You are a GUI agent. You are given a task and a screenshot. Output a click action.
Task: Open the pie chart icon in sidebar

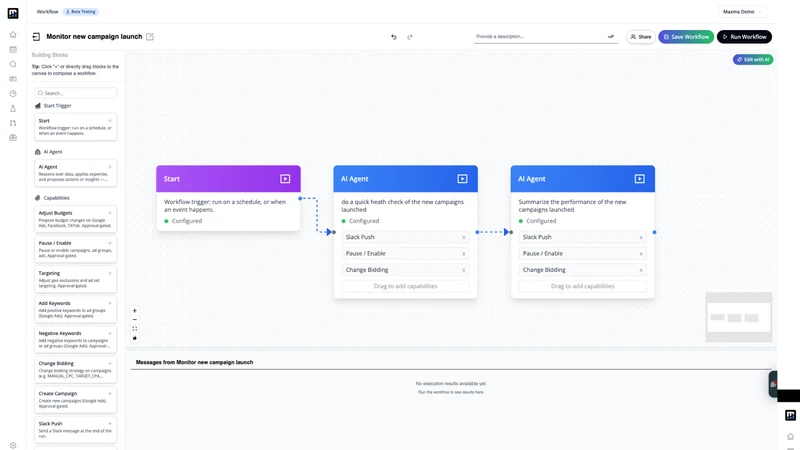tap(13, 93)
